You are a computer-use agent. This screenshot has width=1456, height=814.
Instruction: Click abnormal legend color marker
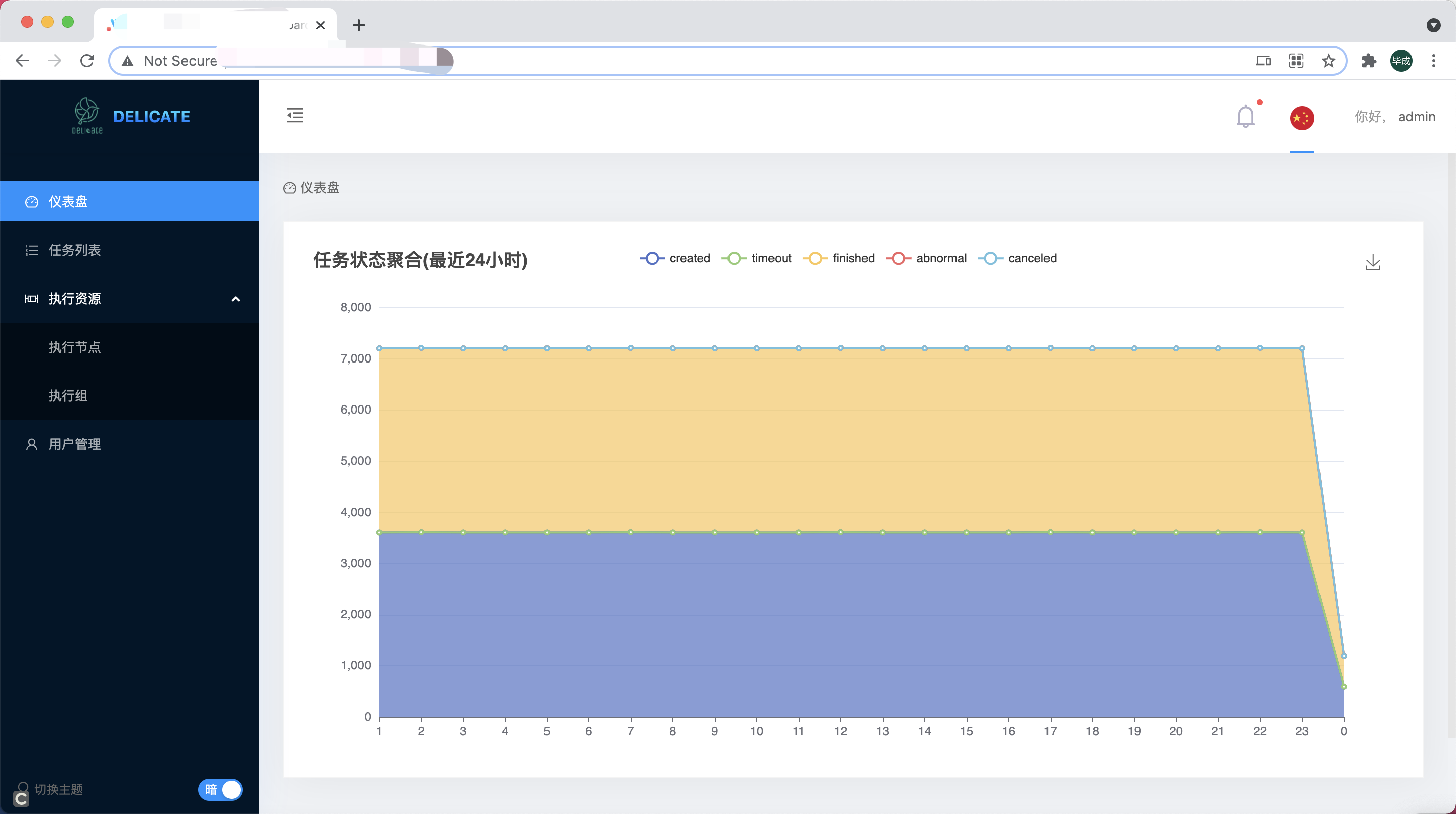[898, 258]
